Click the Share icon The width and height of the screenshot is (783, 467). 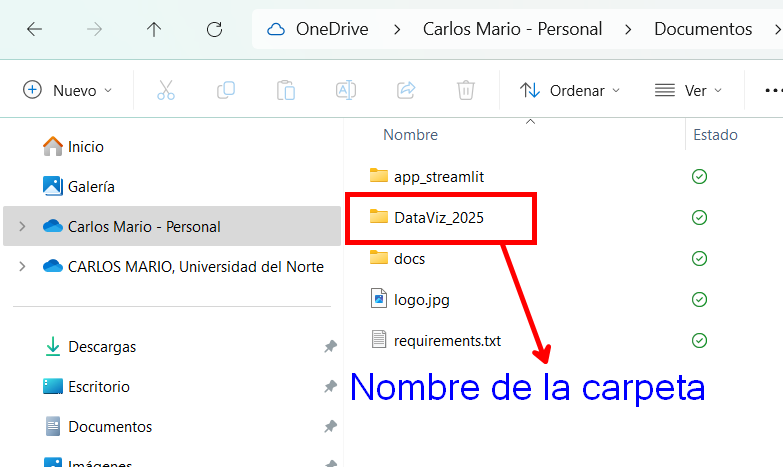coord(406,90)
